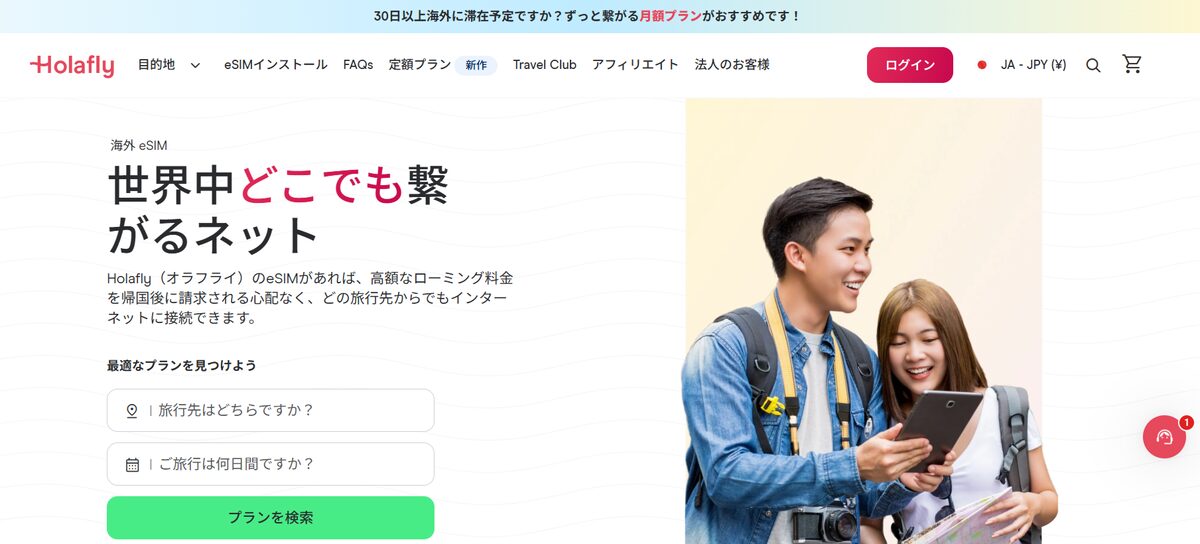Screen dimensions: 1200x544
Task: Click the location pin icon in destination field
Action: coord(132,411)
